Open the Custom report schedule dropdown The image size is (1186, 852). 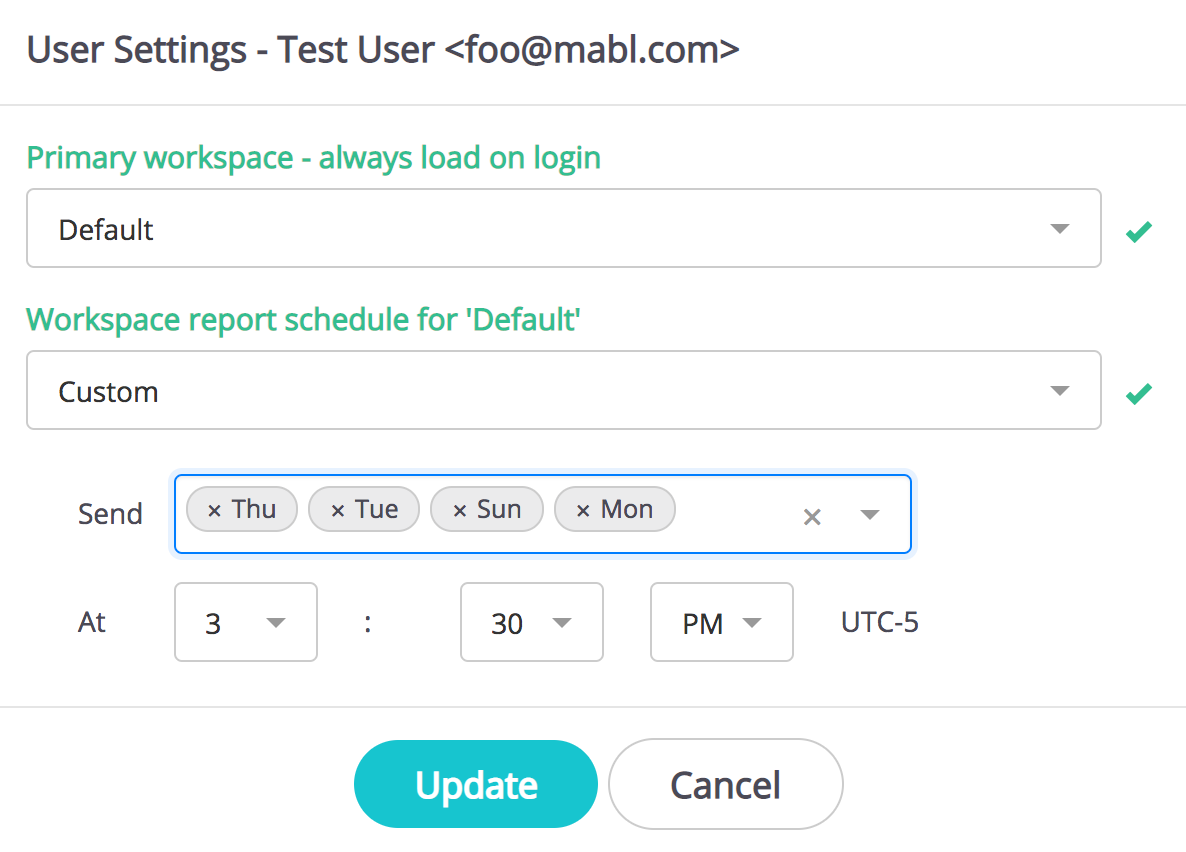click(x=564, y=391)
